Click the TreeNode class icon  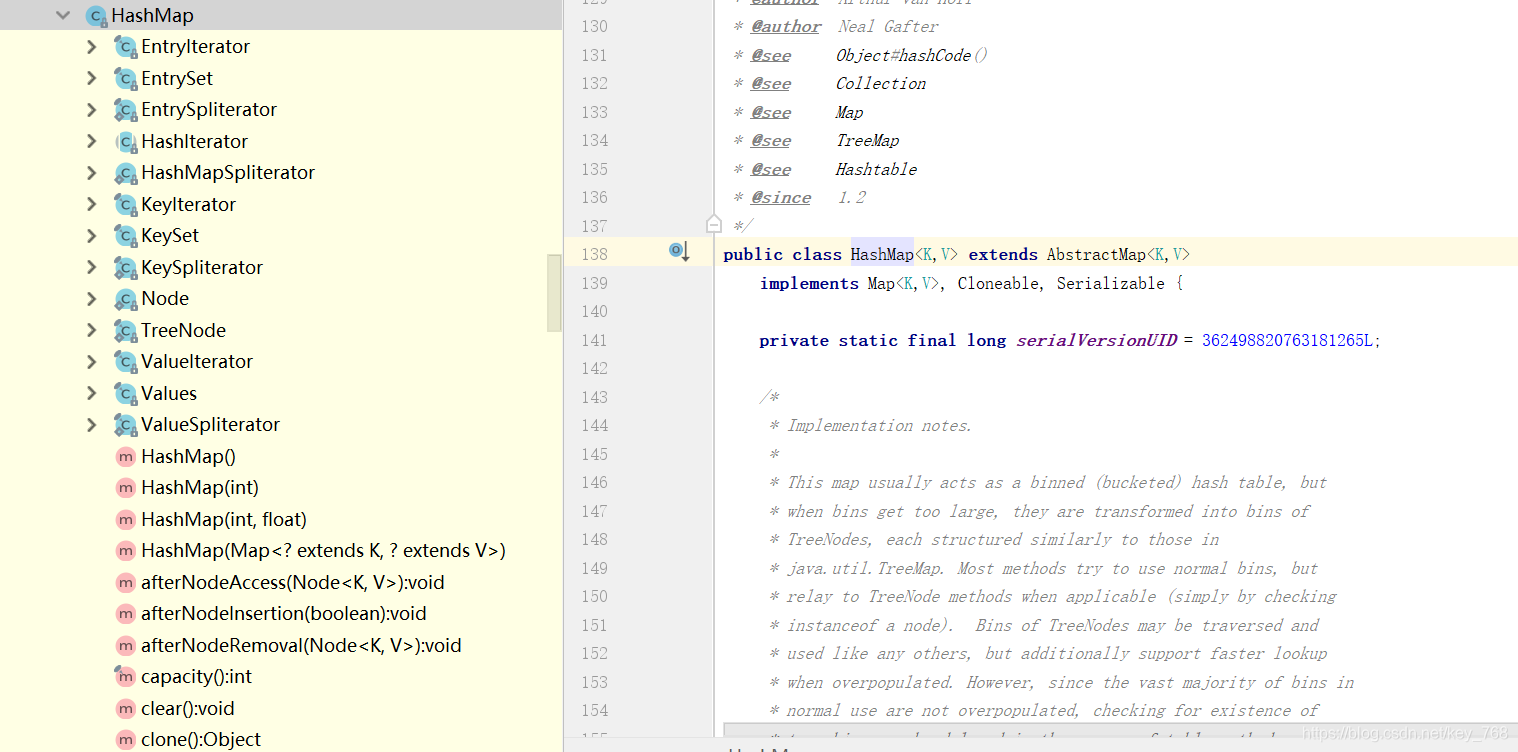point(125,331)
